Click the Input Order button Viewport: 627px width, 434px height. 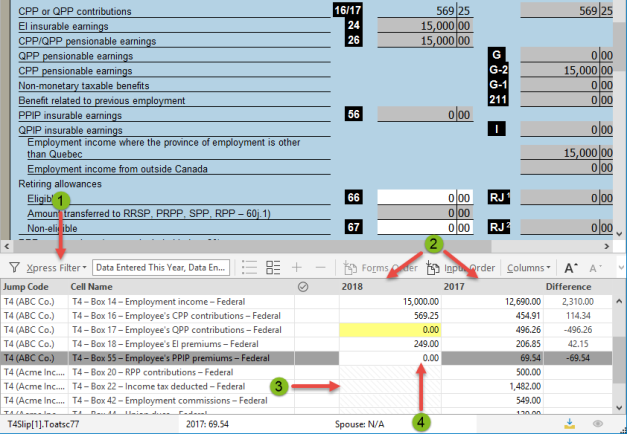click(460, 268)
